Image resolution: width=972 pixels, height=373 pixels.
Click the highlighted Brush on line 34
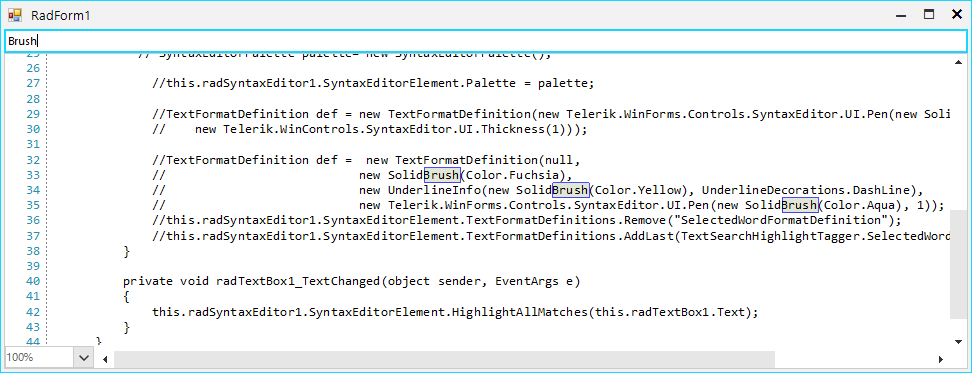(570, 190)
